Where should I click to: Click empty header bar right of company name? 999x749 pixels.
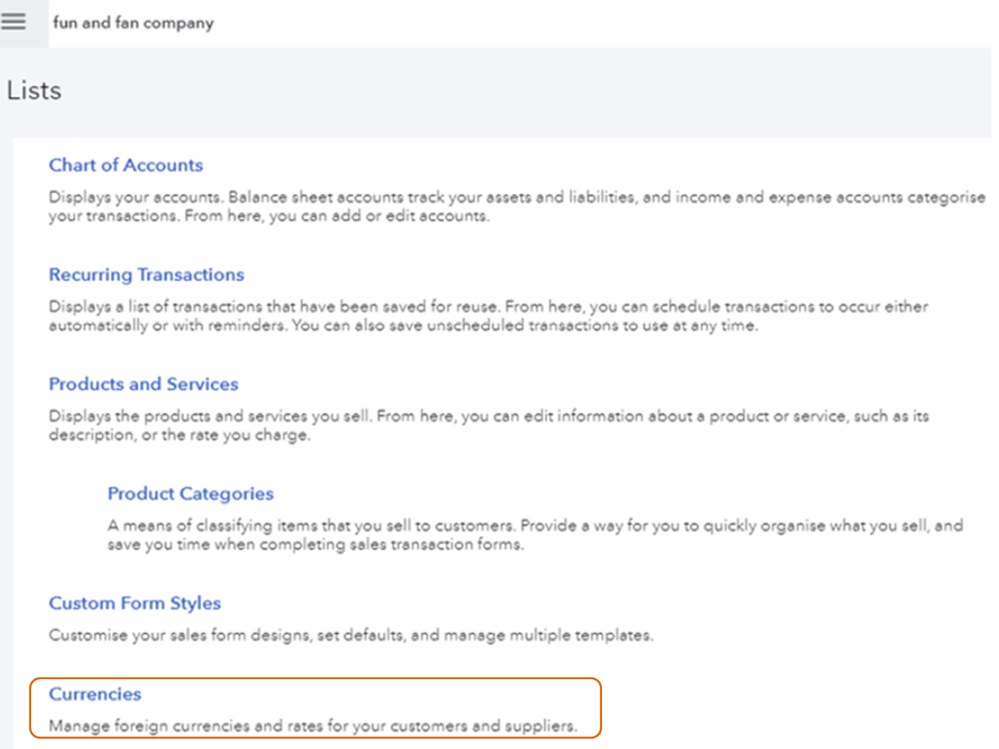point(600,22)
